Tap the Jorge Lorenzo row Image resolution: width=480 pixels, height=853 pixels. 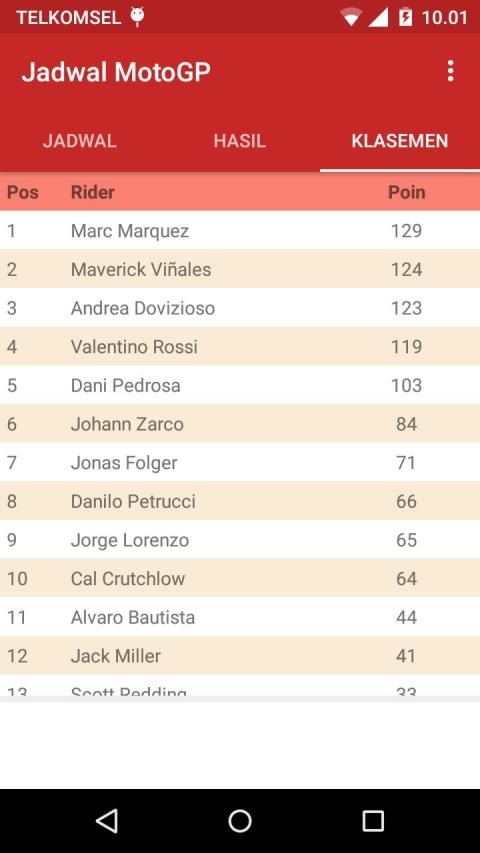click(x=240, y=540)
